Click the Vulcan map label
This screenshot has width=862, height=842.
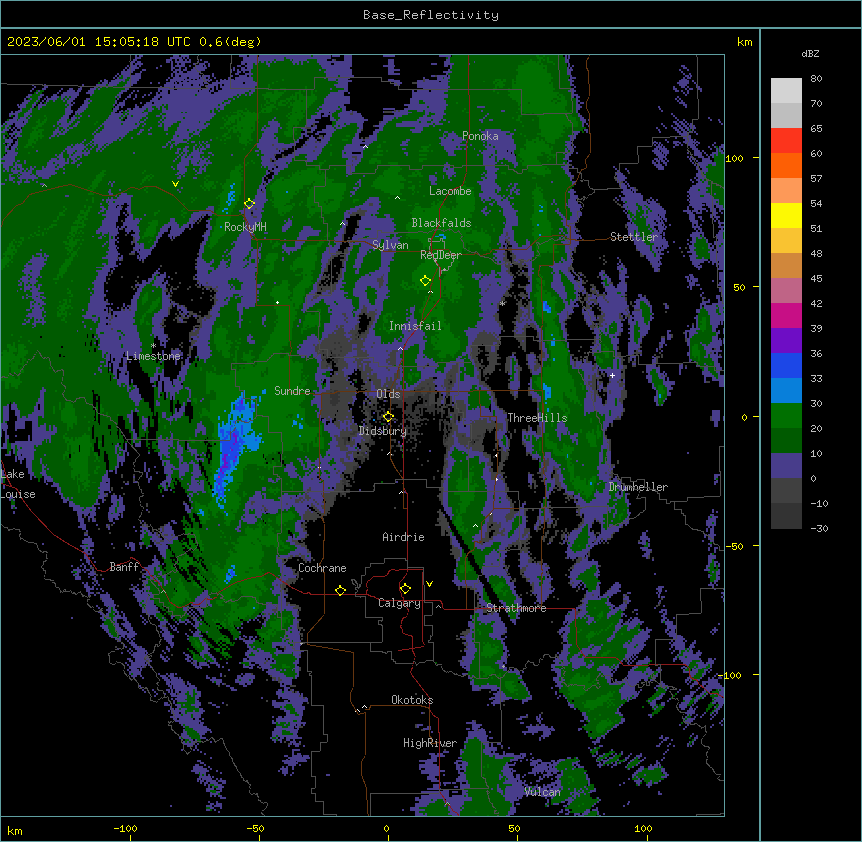(x=542, y=792)
